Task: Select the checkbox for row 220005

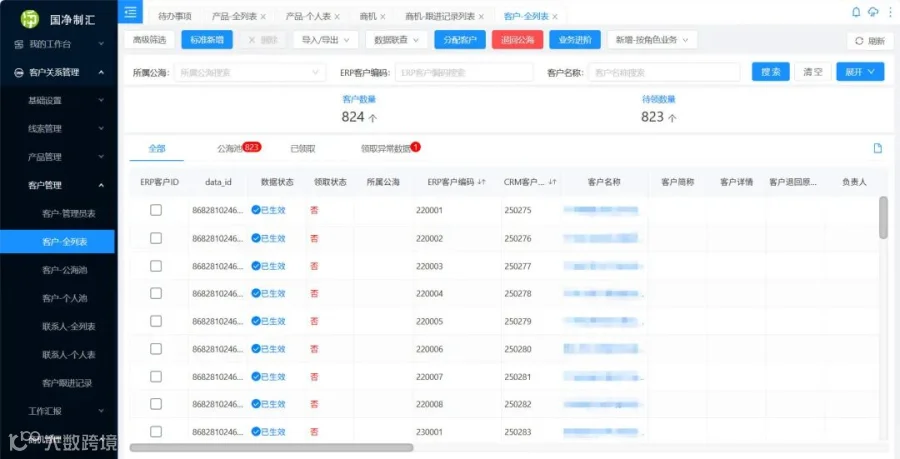Action: [156, 321]
